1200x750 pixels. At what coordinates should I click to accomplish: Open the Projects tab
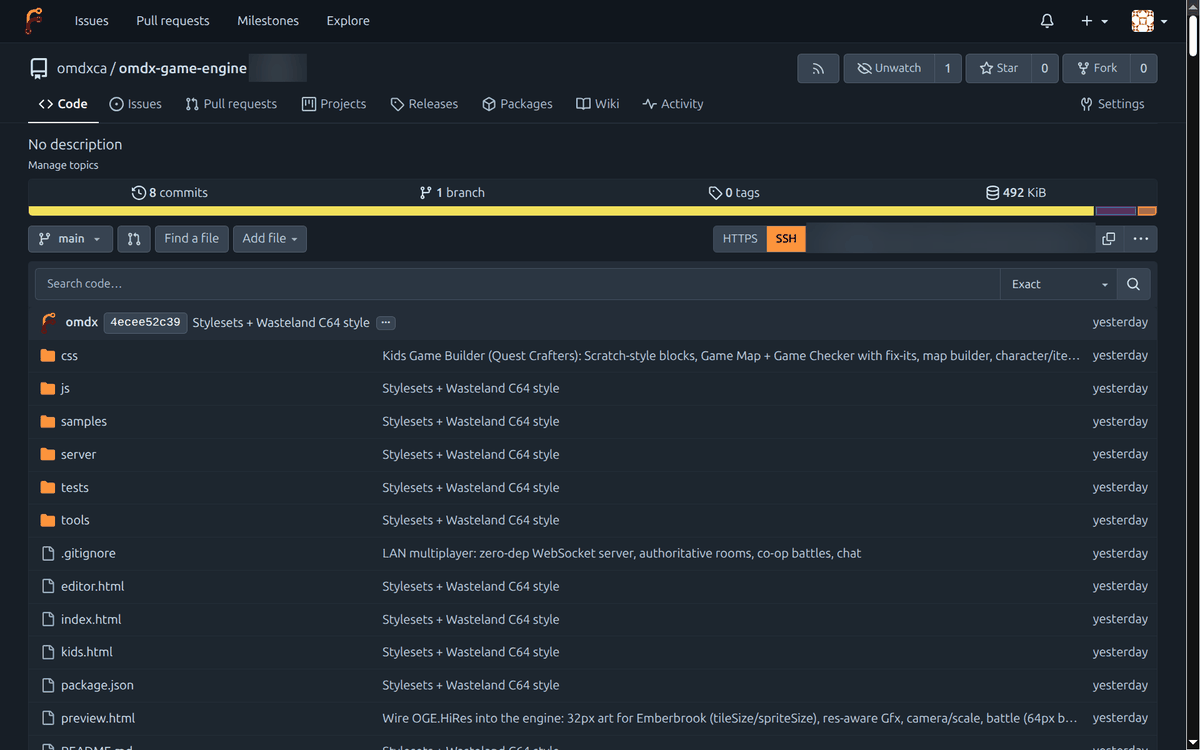(334, 104)
